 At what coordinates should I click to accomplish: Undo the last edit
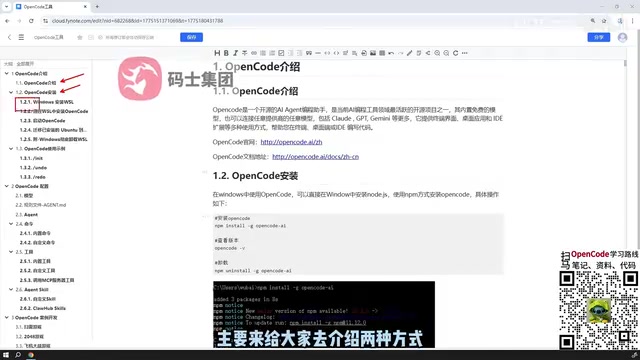(x=391, y=53)
